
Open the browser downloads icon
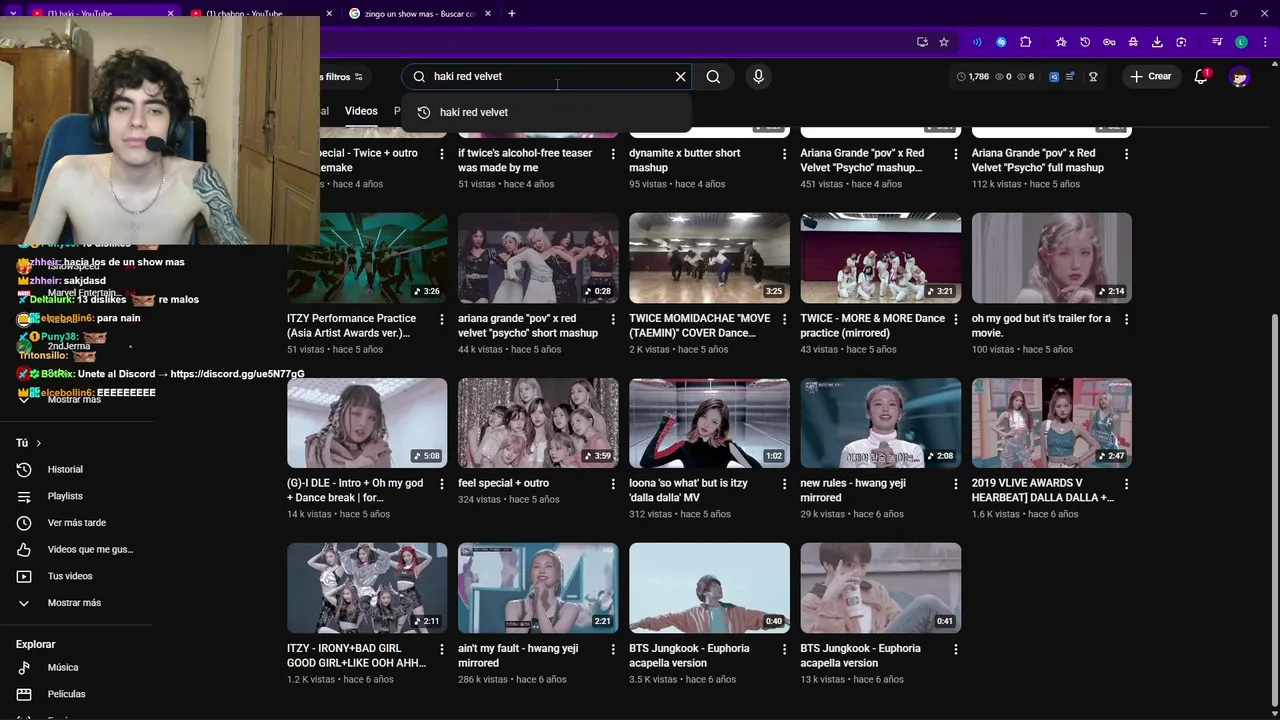1157,42
